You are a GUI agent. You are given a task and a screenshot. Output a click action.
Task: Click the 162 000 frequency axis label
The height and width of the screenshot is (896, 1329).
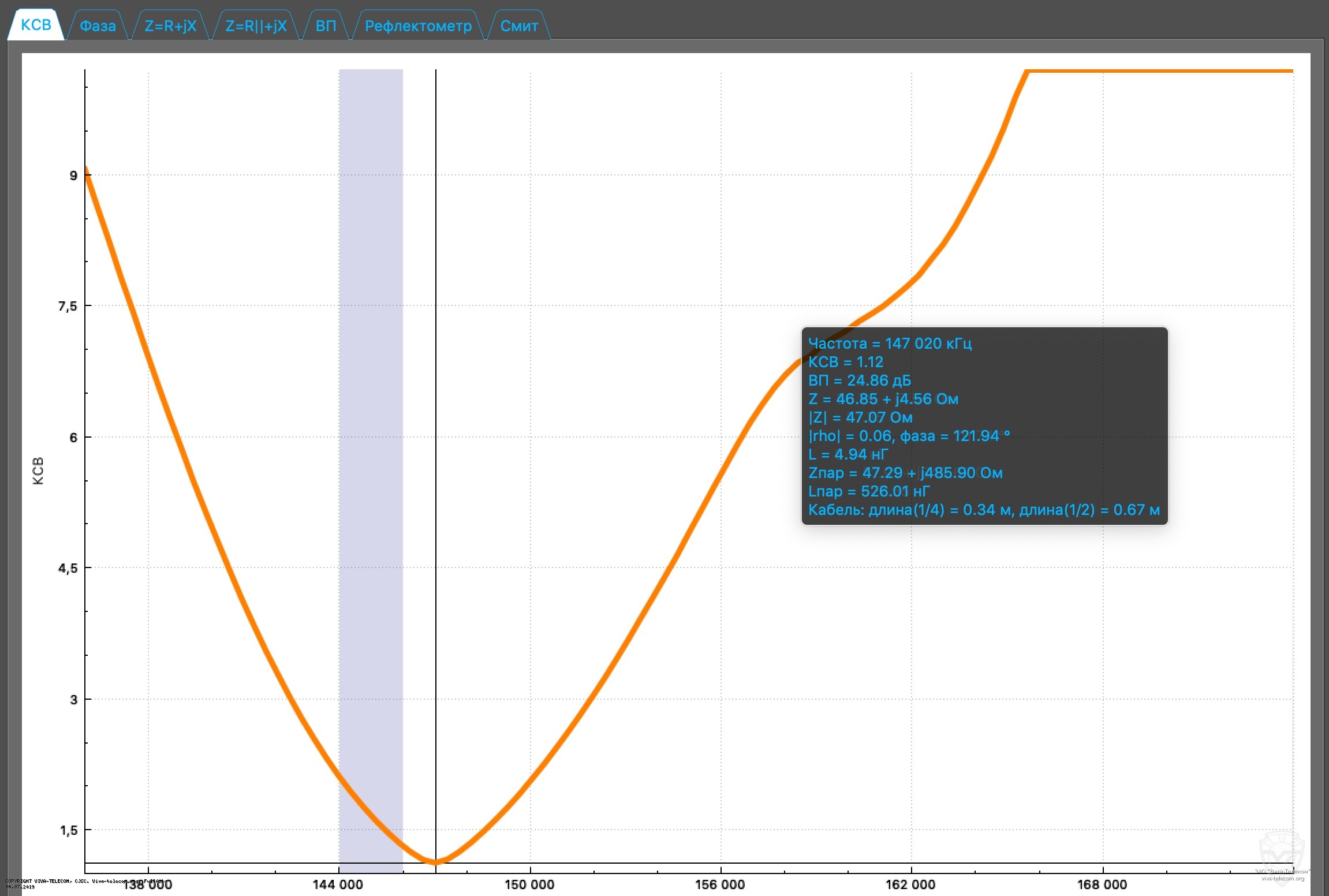910,884
